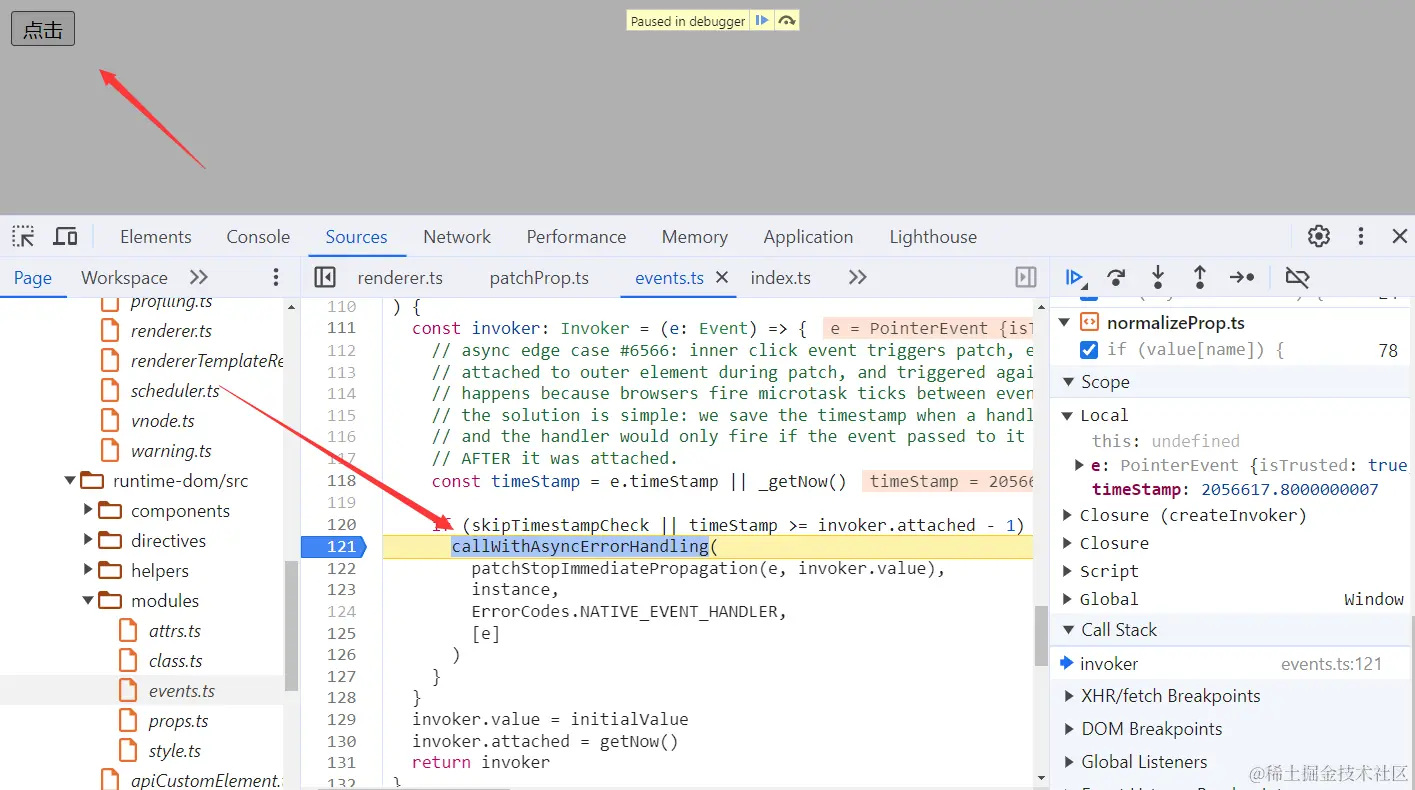Open the Memory panel
This screenshot has width=1415, height=790.
click(x=694, y=237)
